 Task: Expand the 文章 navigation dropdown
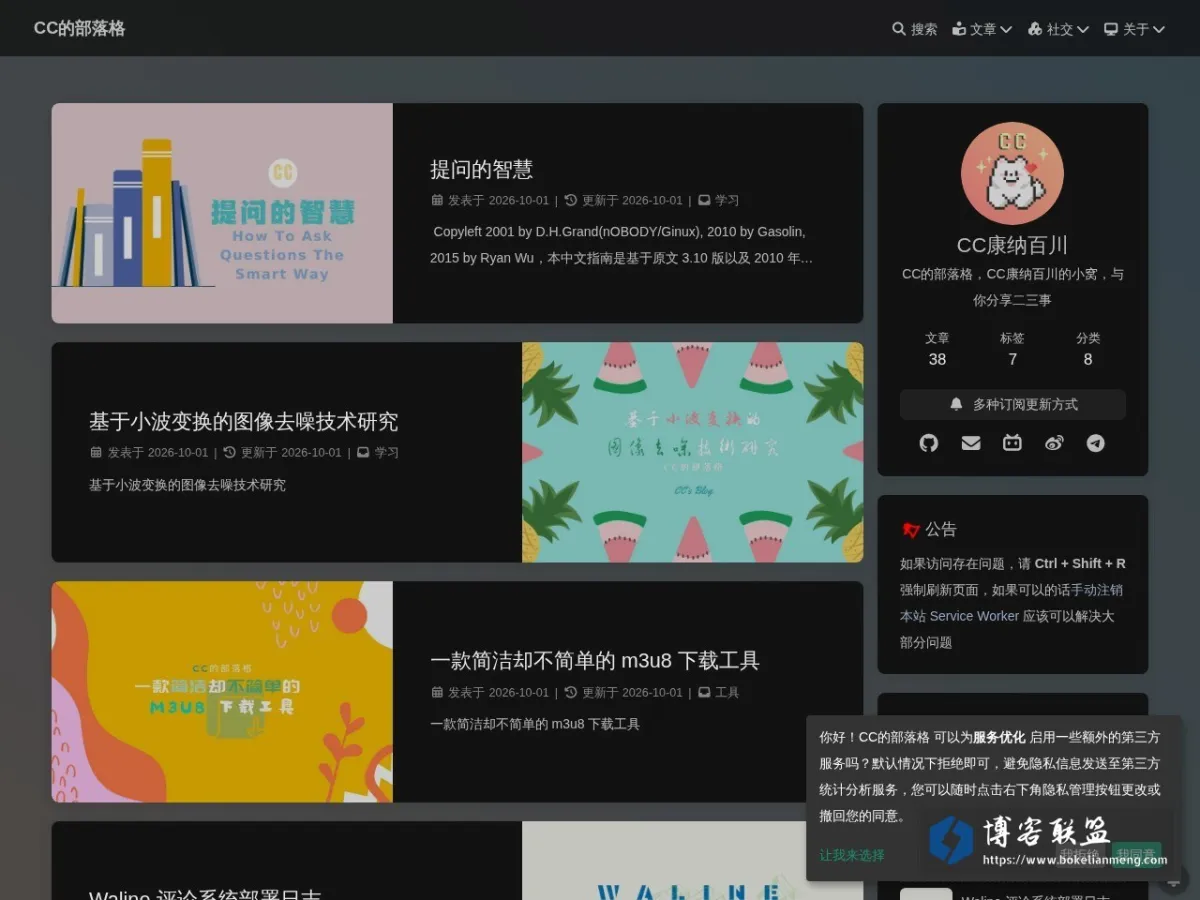coord(982,29)
